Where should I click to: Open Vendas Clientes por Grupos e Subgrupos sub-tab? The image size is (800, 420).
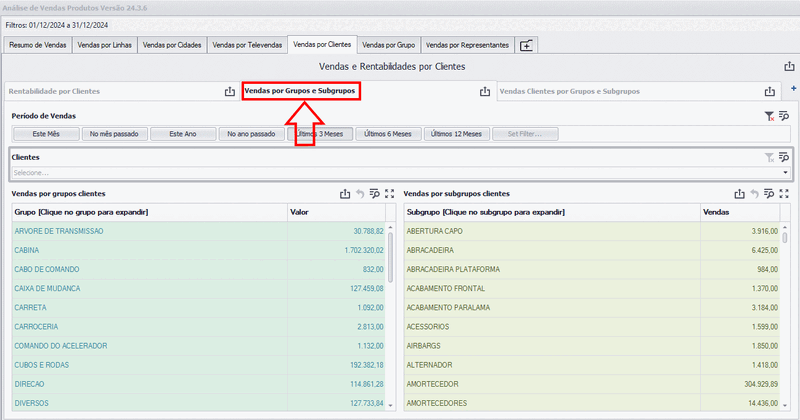(569, 91)
